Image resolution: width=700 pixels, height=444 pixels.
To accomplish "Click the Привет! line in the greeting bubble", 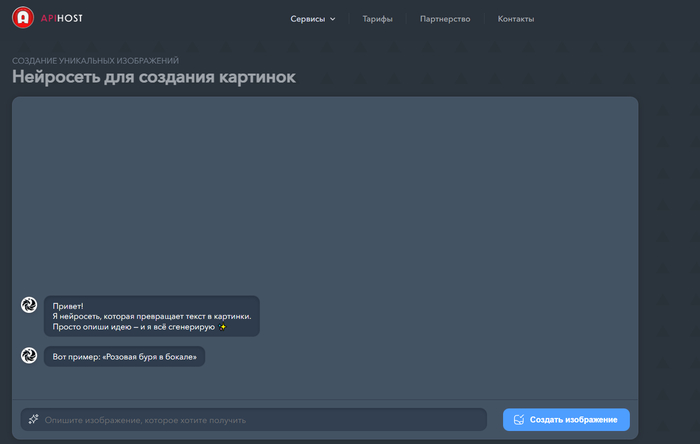I will click(69, 305).
